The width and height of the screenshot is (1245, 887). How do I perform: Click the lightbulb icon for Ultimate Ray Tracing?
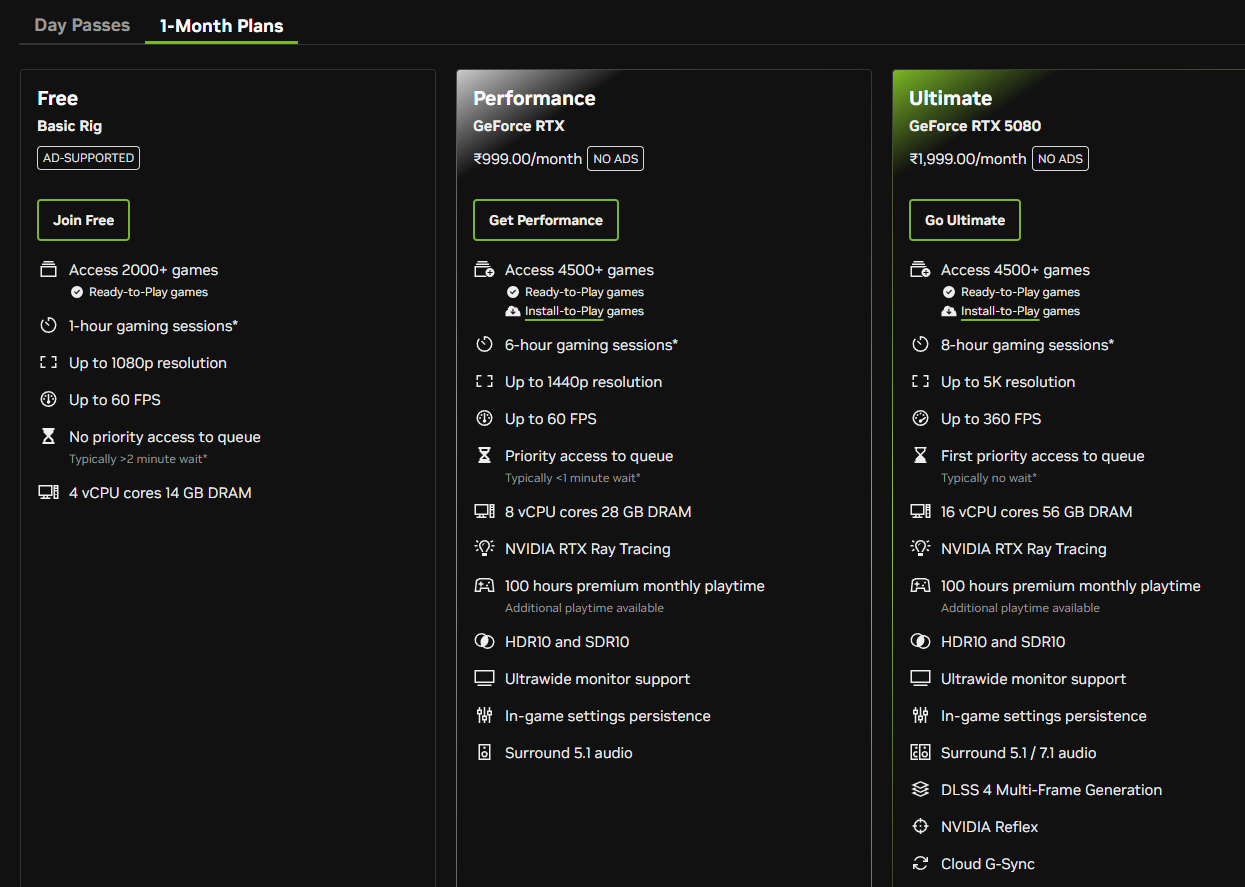[x=920, y=548]
